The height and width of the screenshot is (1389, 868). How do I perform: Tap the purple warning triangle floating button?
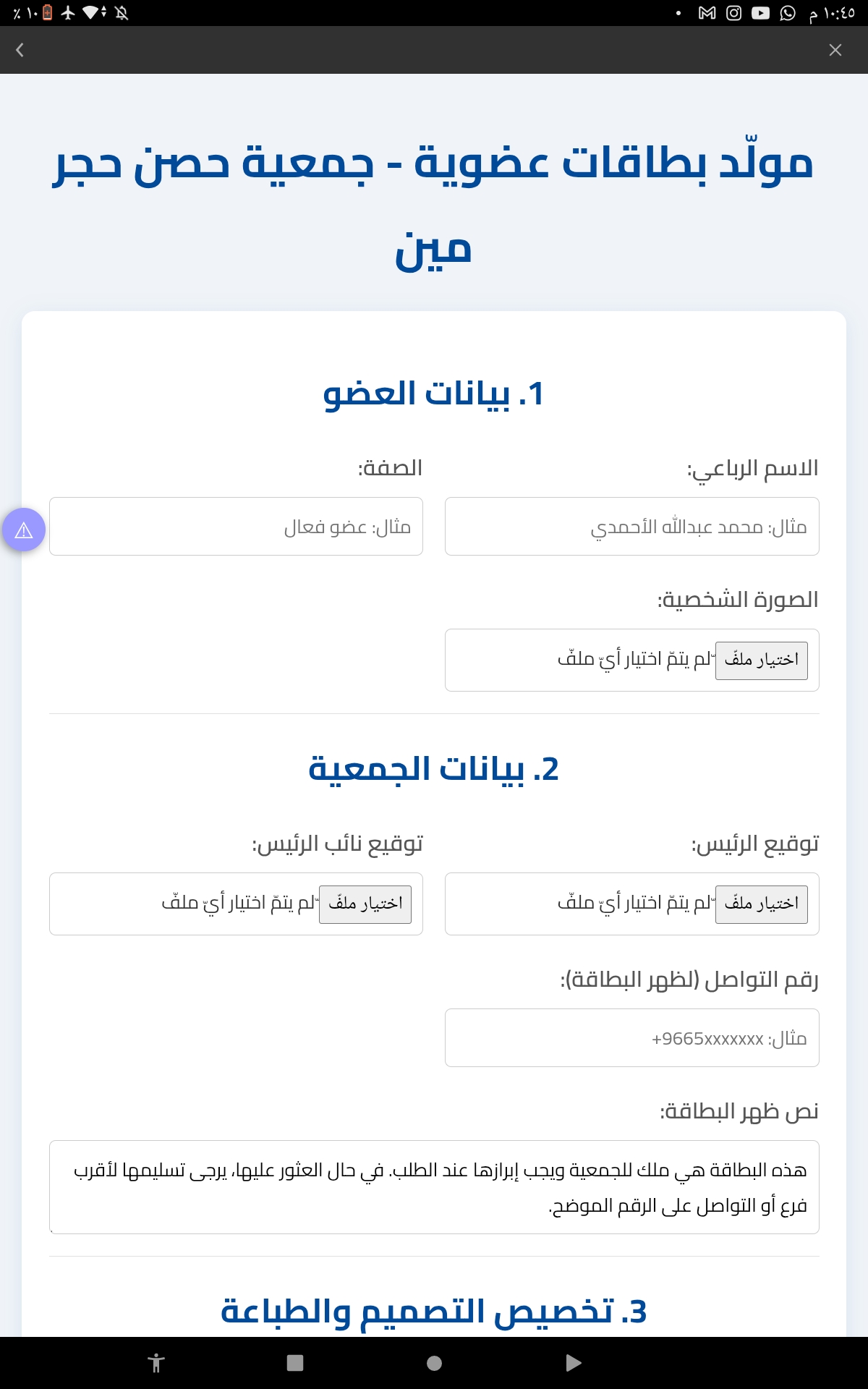[x=24, y=530]
